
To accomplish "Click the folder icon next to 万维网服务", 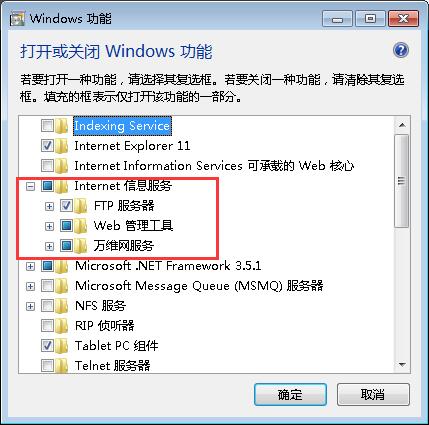I will pyautogui.click(x=81, y=246).
